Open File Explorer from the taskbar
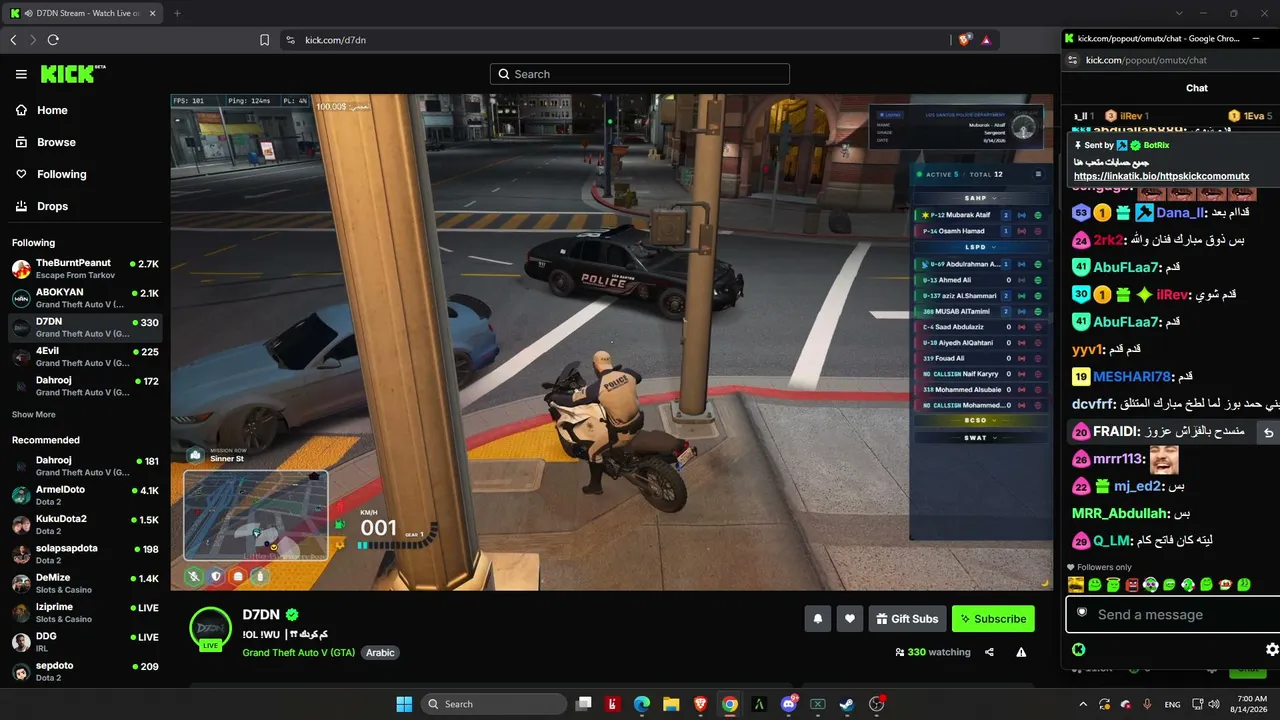 (x=671, y=704)
